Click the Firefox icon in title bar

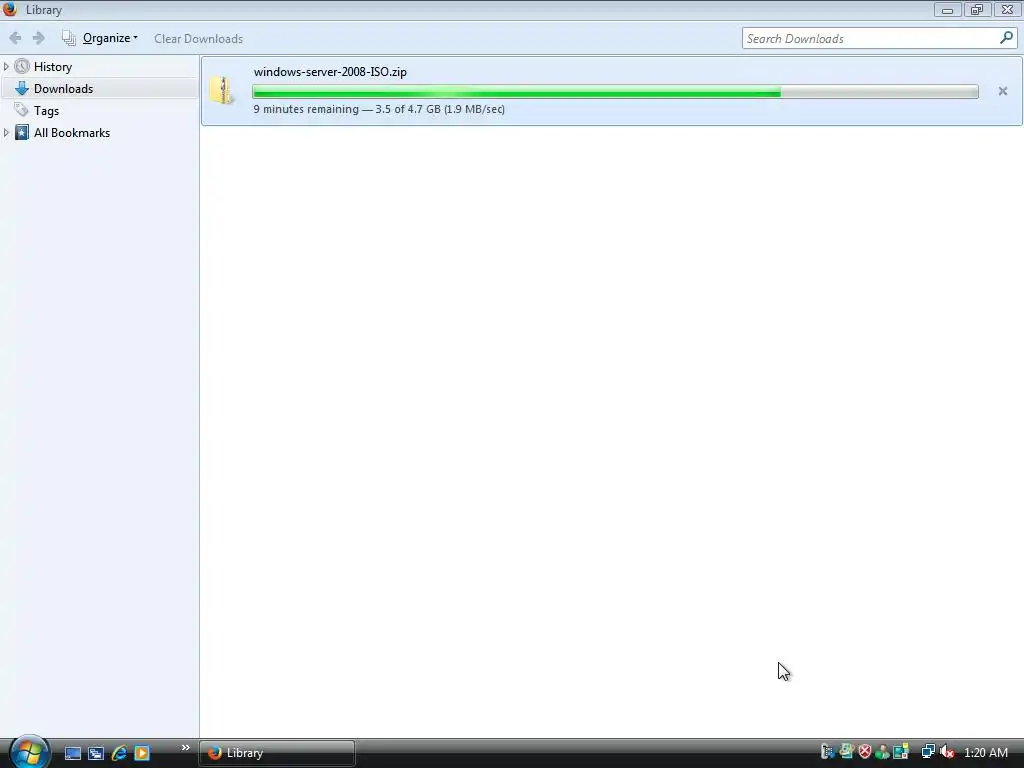[x=10, y=9]
